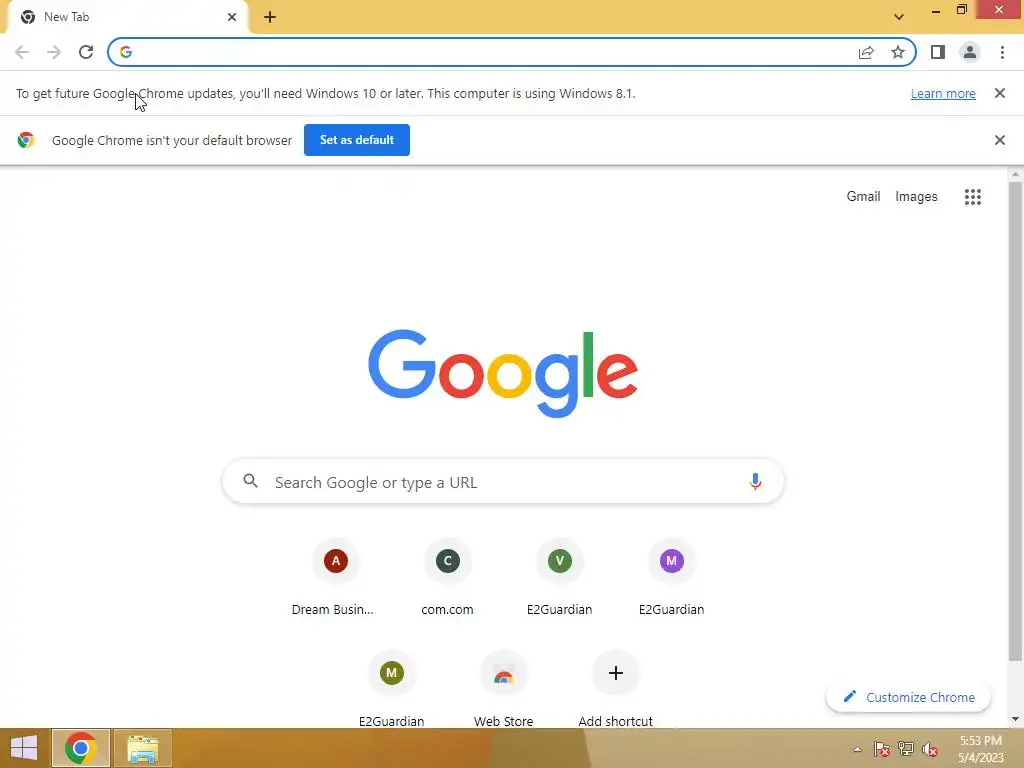The image size is (1024, 768).
Task: Close the New Tab tab
Action: (x=232, y=17)
